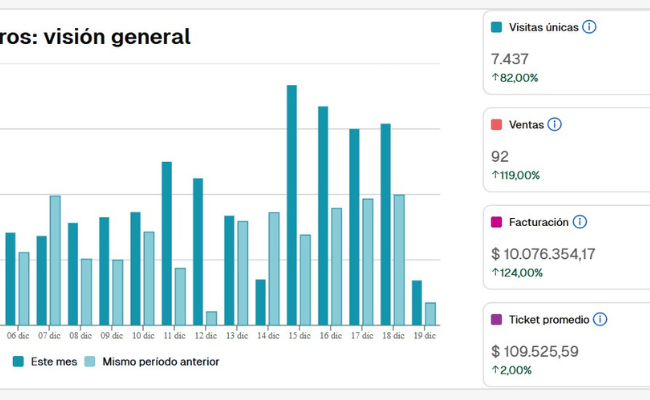Click the 124,00% increase indicator
Viewport: 650px width, 400px height.
(x=517, y=273)
